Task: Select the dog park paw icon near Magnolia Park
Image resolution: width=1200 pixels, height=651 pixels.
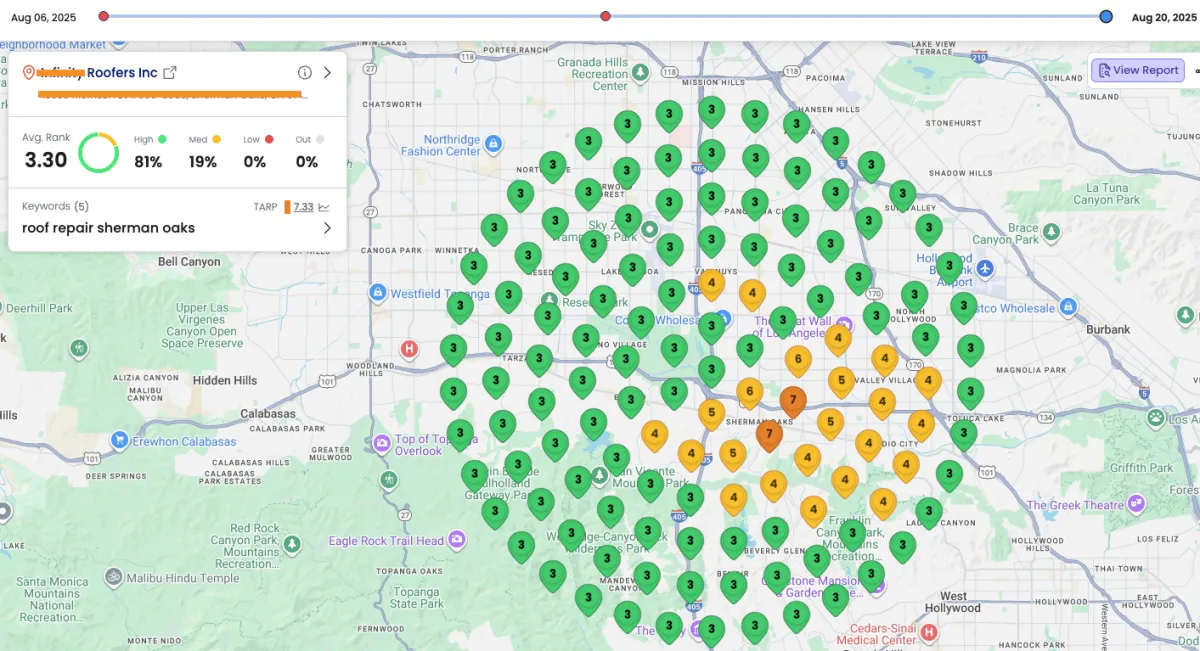Action: point(1156,416)
